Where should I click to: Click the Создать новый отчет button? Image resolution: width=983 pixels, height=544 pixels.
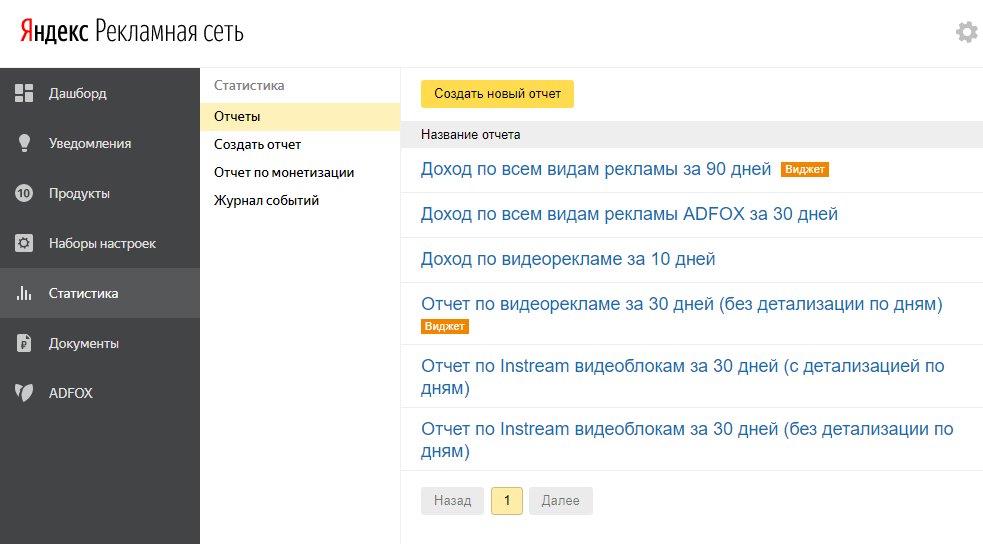[497, 94]
